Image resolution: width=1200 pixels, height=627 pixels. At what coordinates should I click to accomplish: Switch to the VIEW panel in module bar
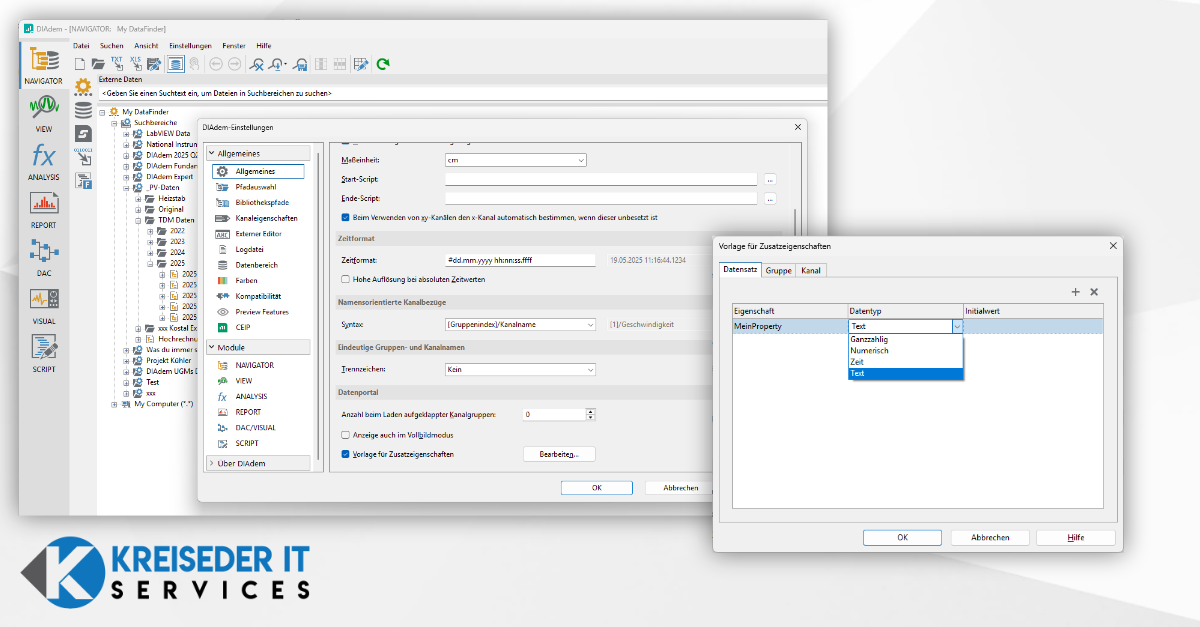click(43, 114)
